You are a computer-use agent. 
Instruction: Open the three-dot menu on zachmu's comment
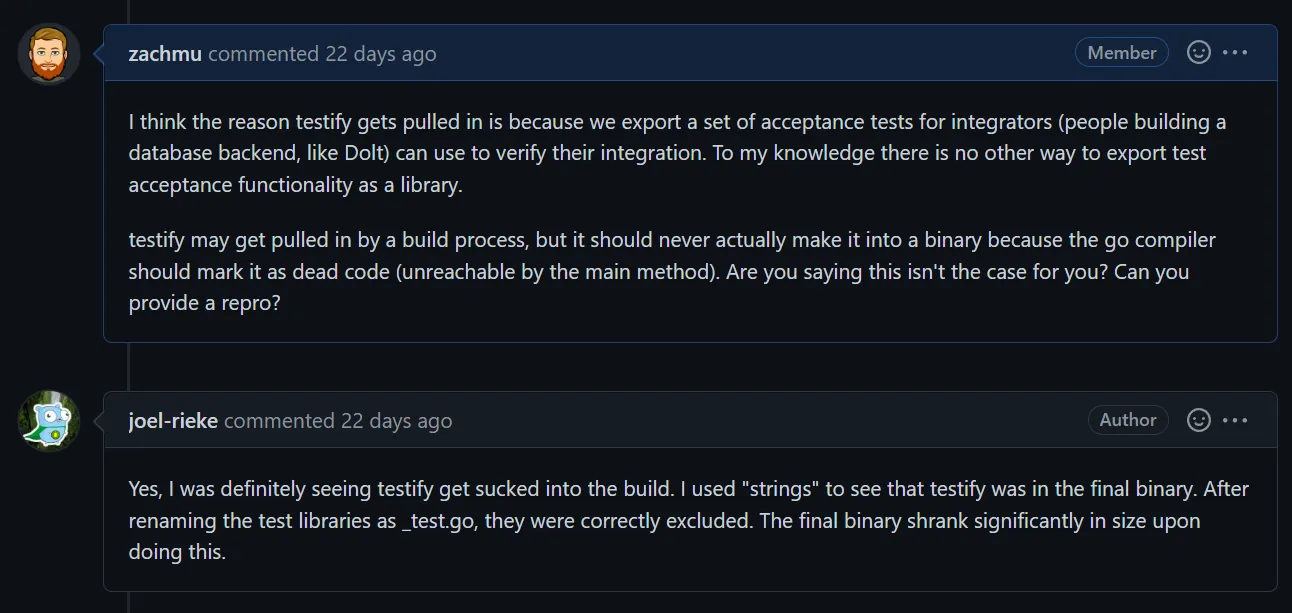coord(1235,53)
